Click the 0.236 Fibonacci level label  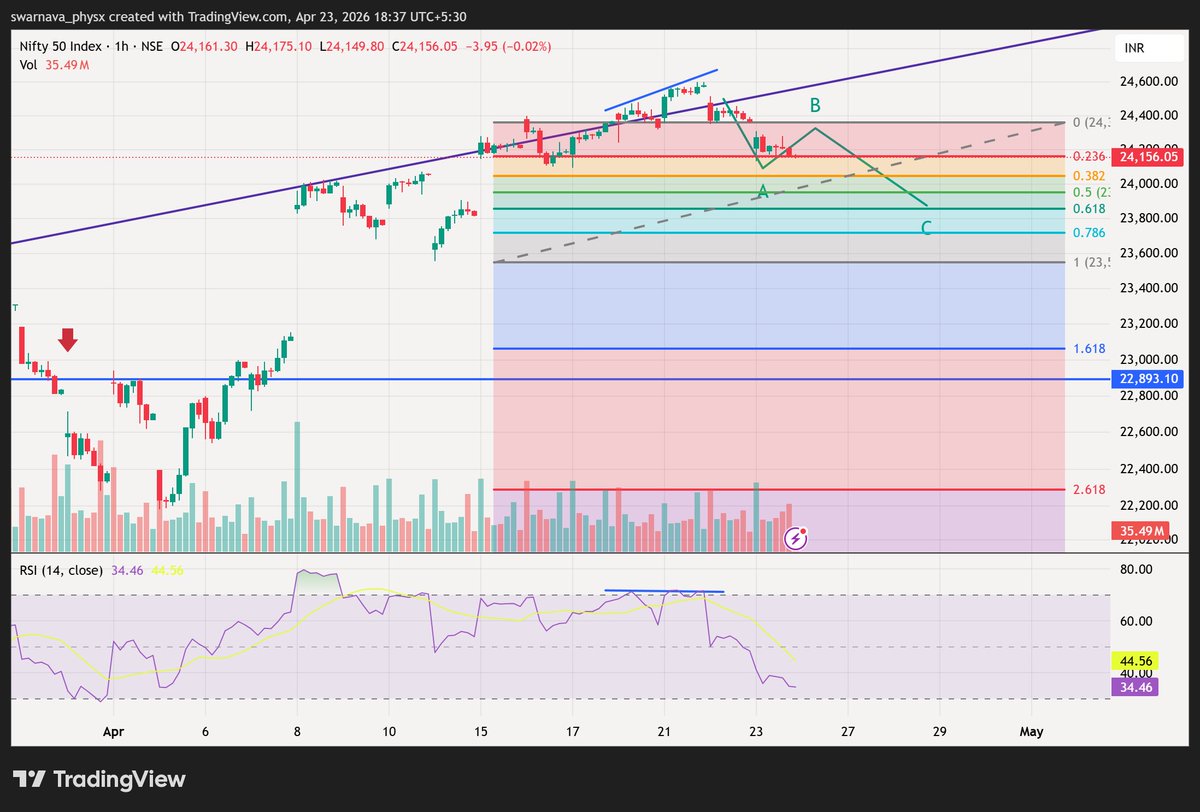pyautogui.click(x=1088, y=157)
